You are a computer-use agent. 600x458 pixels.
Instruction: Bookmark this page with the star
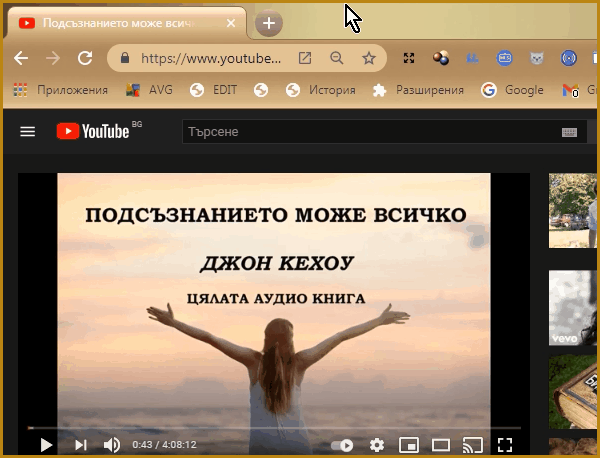coord(368,58)
